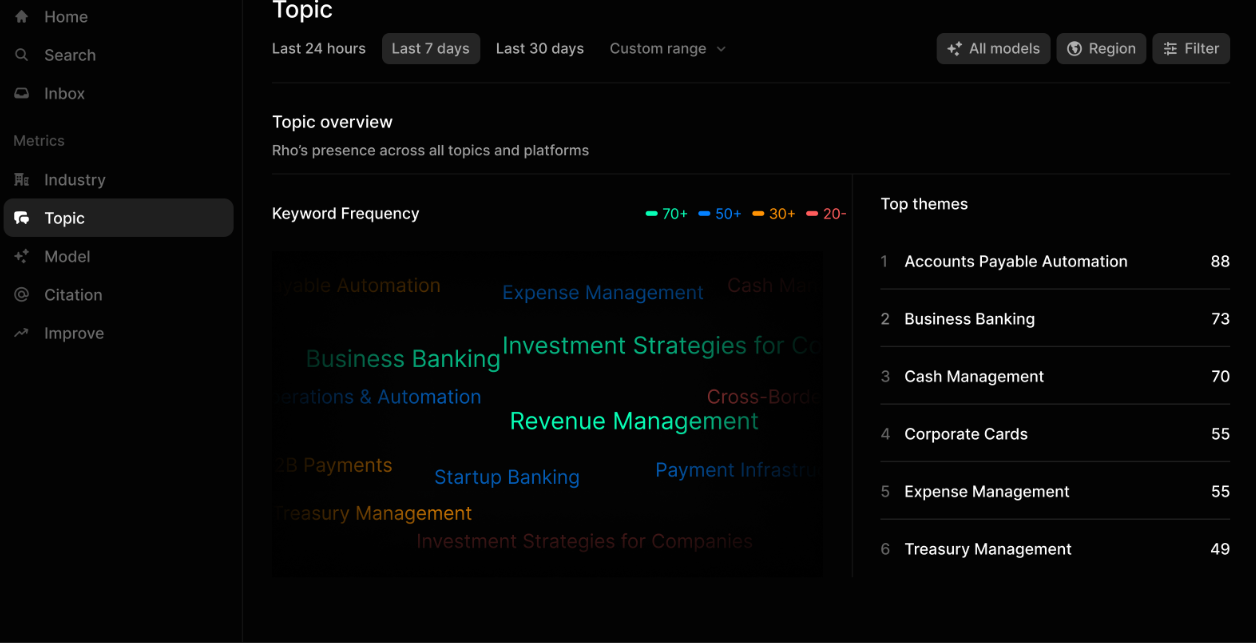Viewport: 1256px width, 643px height.
Task: Click the green 70+ color swatch
Action: [x=650, y=213]
